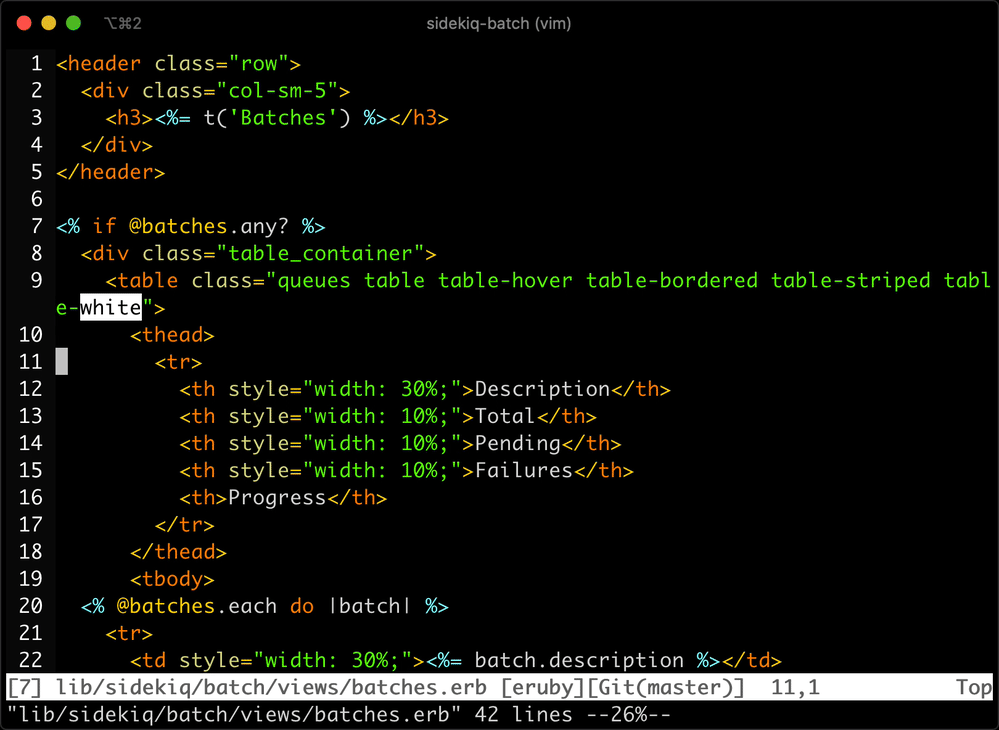Click the word 'header' on line 1
The width and height of the screenshot is (999, 730).
pos(104,64)
